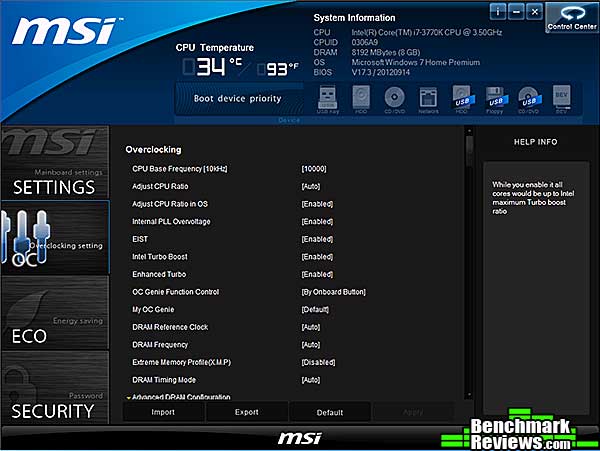Select the DRAM Frequency label
This screenshot has height=451, width=600.
pos(160,345)
